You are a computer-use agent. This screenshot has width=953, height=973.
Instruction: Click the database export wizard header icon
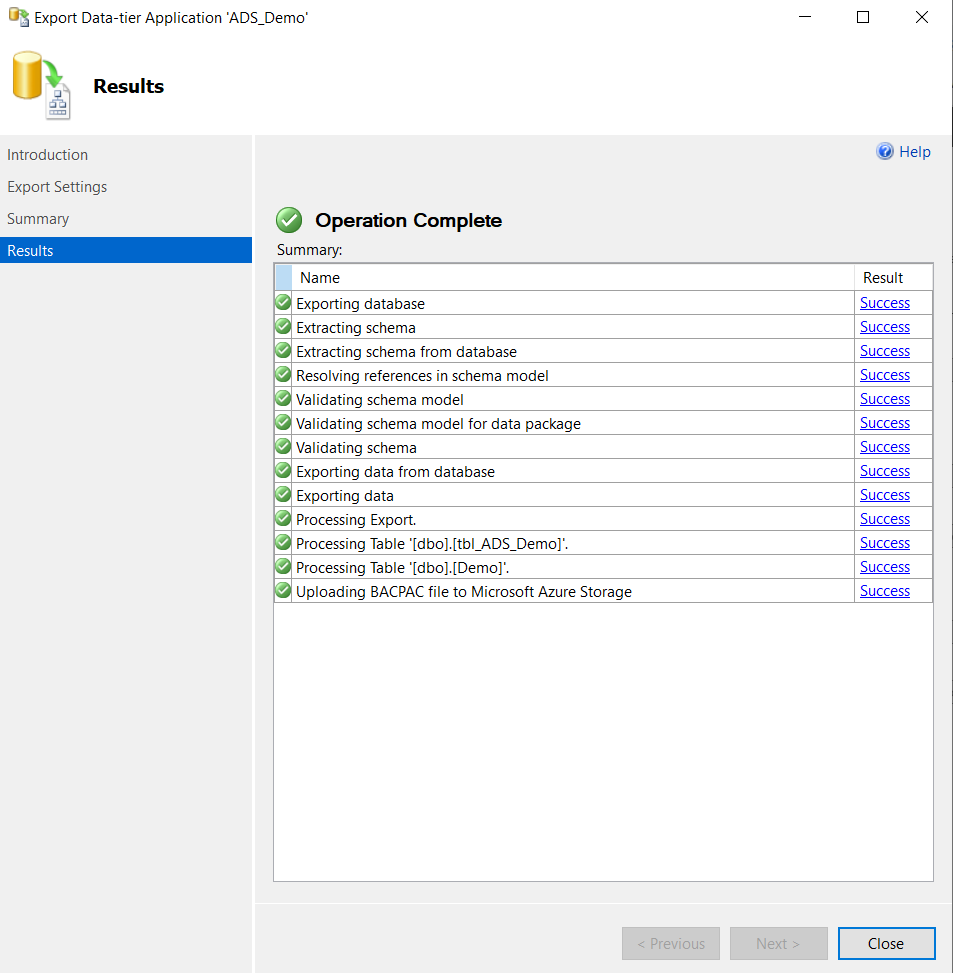[x=42, y=86]
